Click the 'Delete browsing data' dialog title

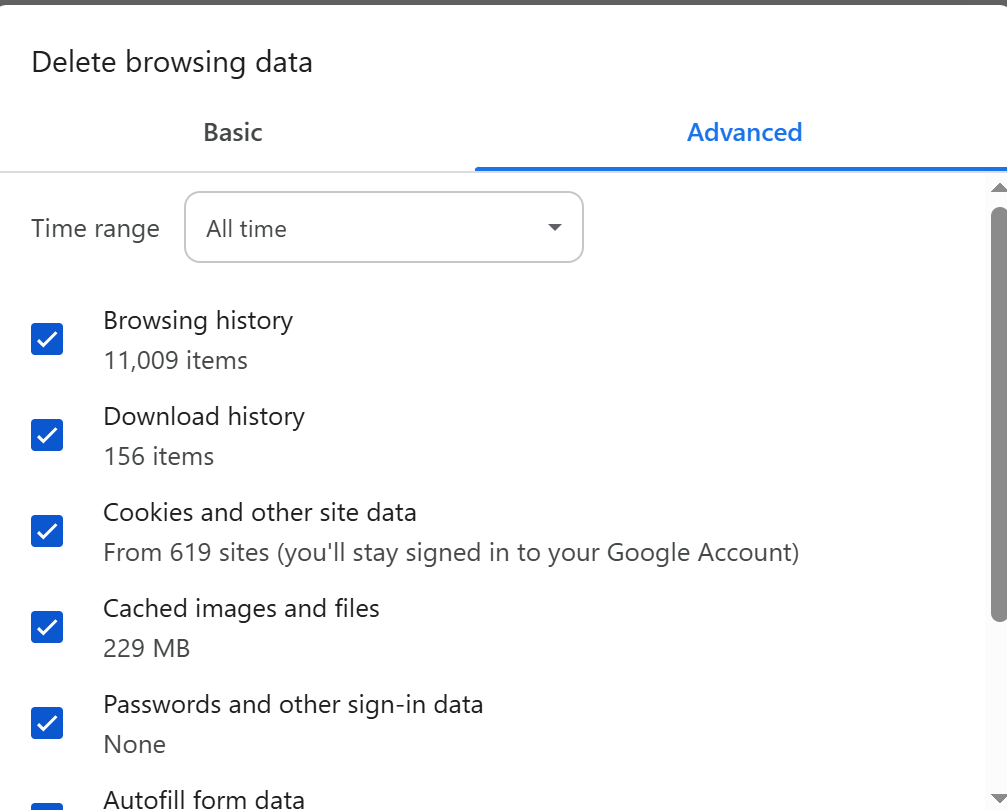171,62
